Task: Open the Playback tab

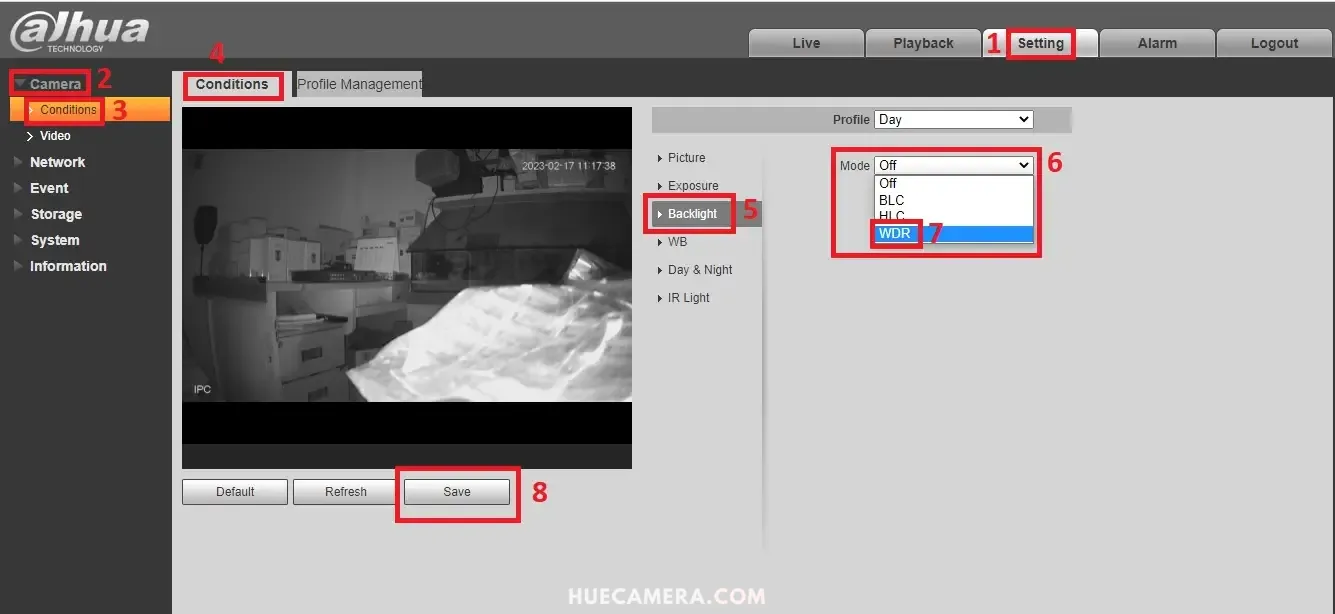Action: point(922,43)
